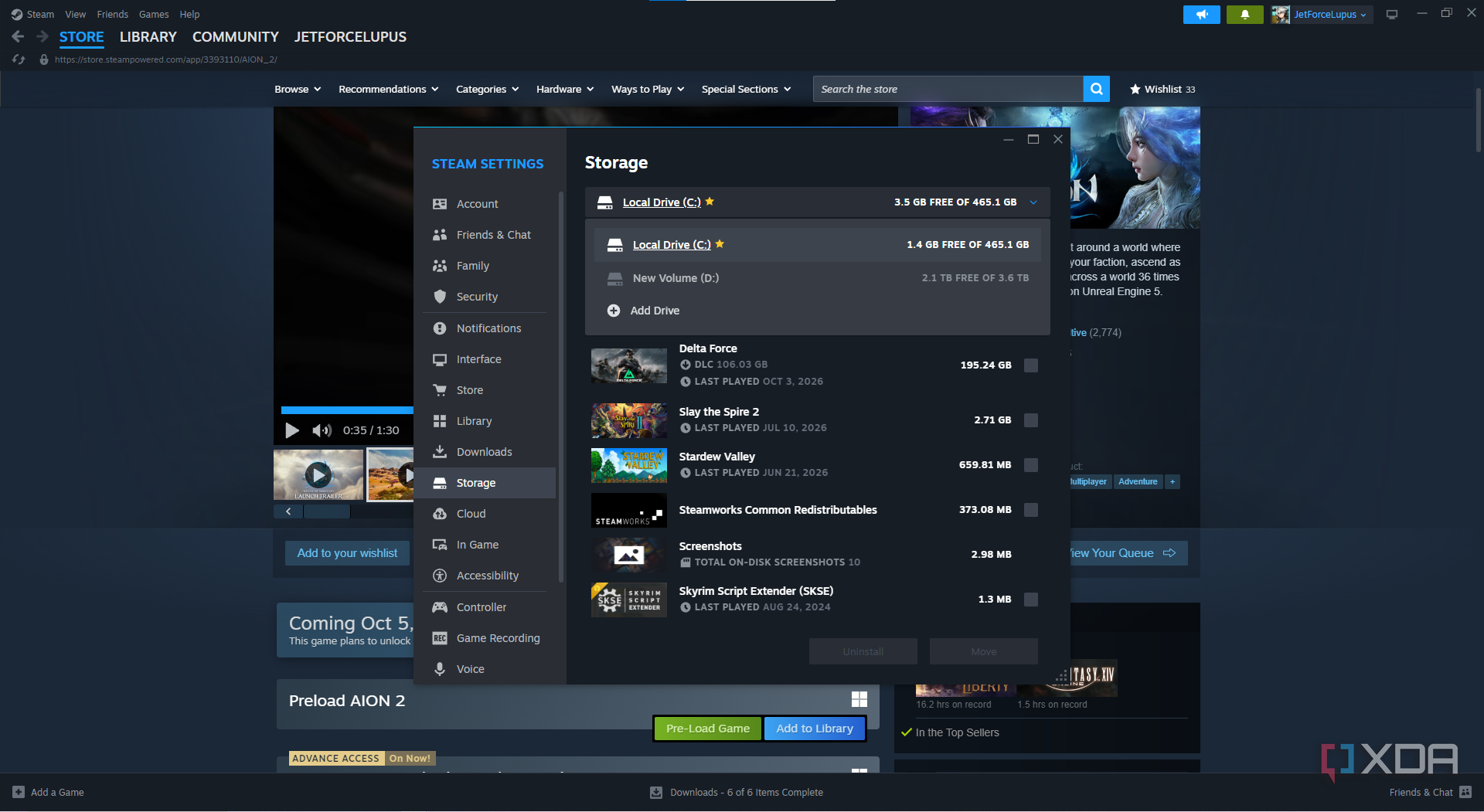Click the Add a Game plus icon
The image size is (1484, 812).
(19, 792)
